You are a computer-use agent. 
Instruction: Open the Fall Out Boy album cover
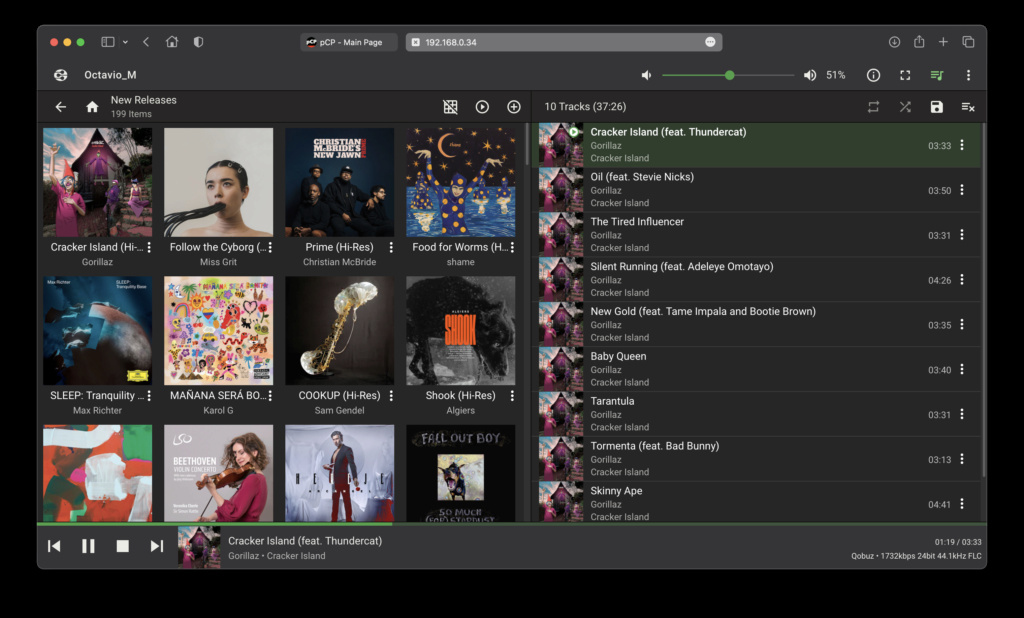460,473
